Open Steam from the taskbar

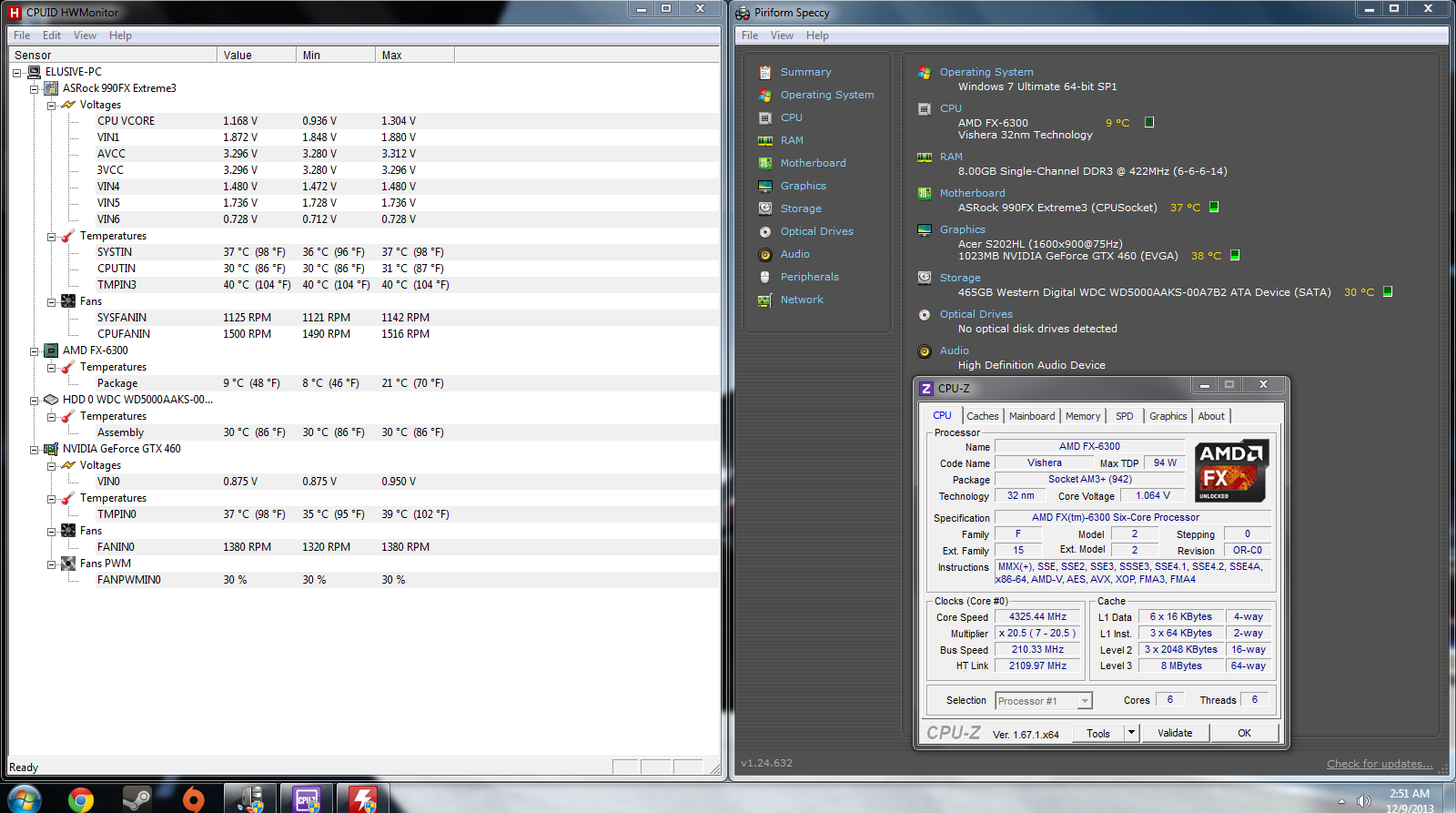pyautogui.click(x=137, y=799)
